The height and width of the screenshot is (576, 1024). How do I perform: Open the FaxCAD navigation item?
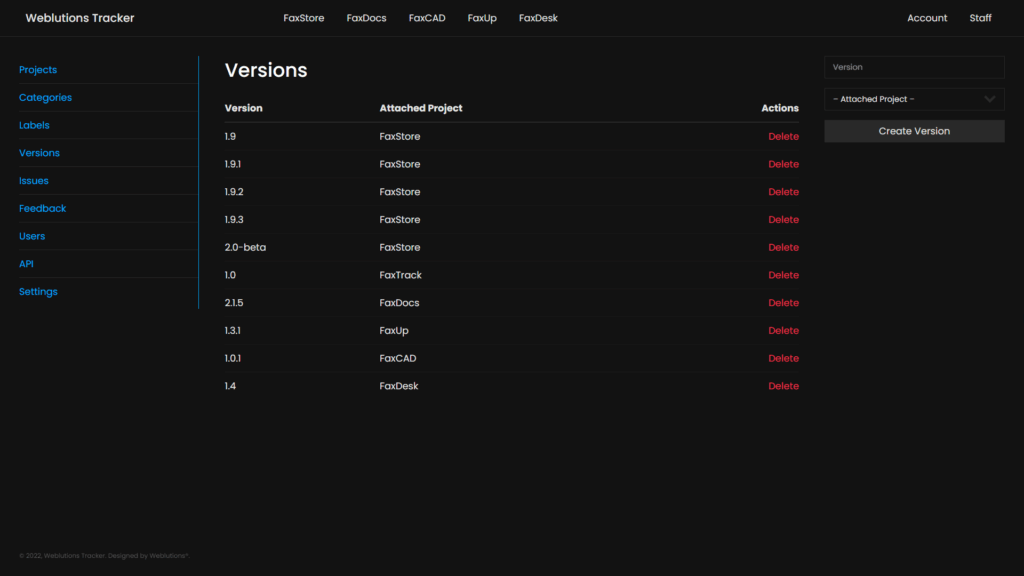(427, 17)
